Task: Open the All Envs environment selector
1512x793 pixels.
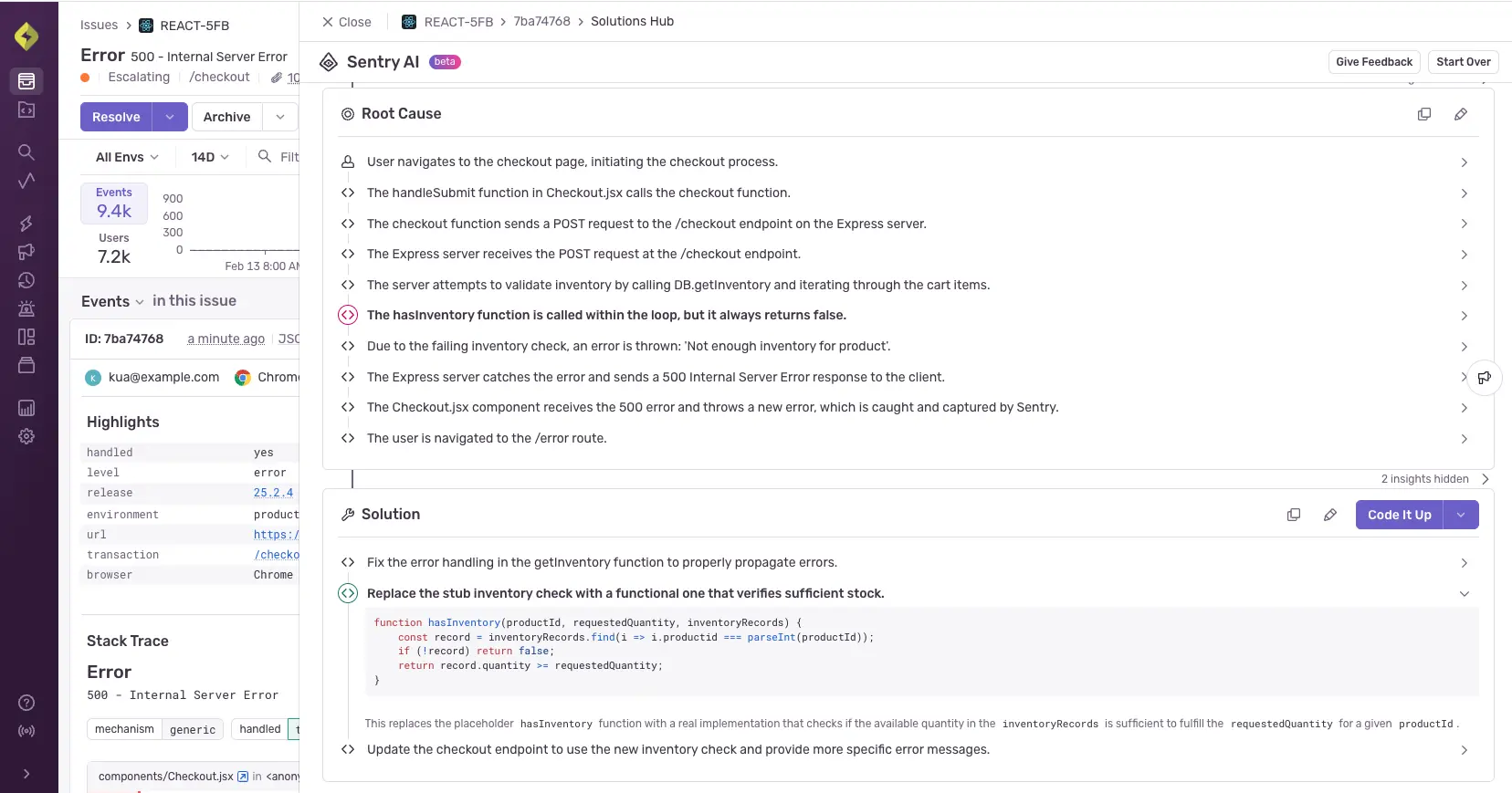Action: 127,157
